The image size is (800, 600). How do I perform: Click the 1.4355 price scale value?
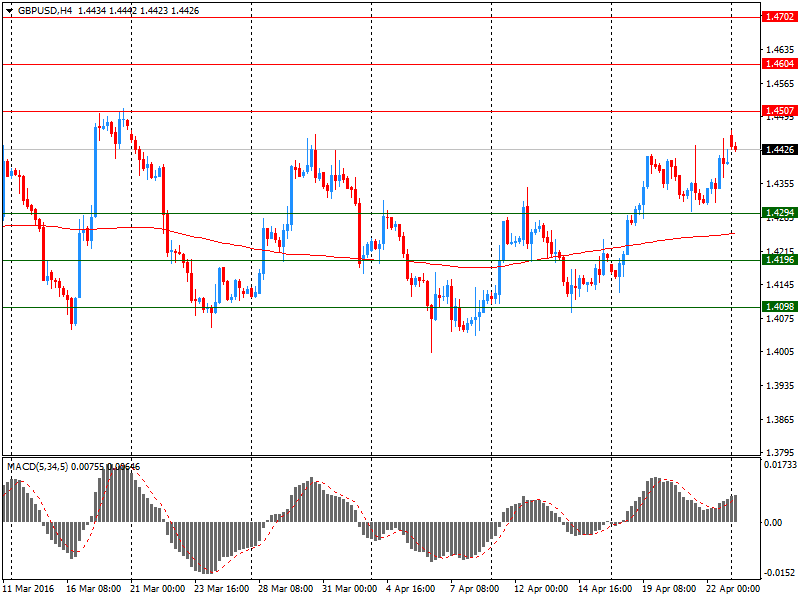pos(780,184)
